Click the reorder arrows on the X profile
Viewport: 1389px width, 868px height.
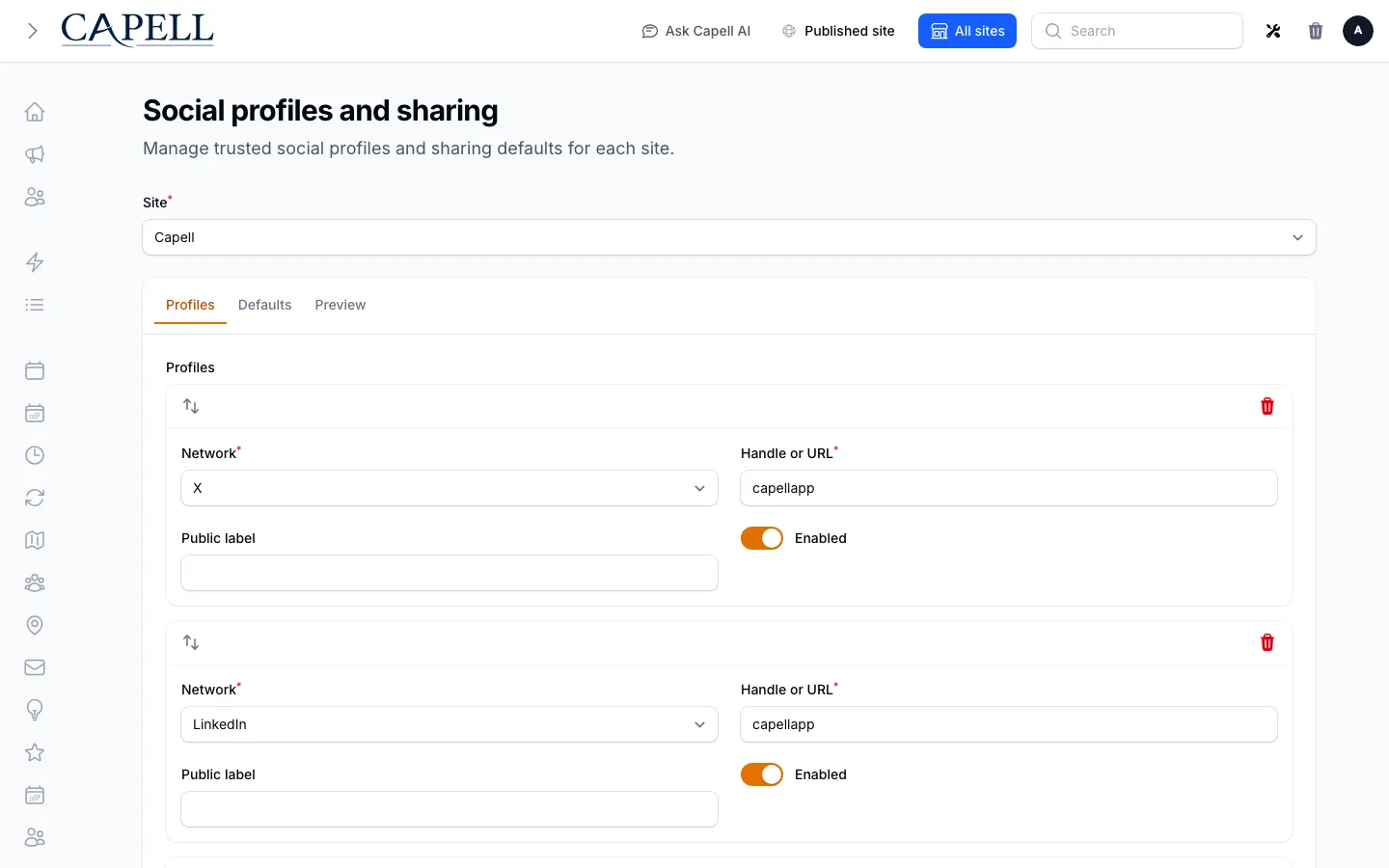191,406
